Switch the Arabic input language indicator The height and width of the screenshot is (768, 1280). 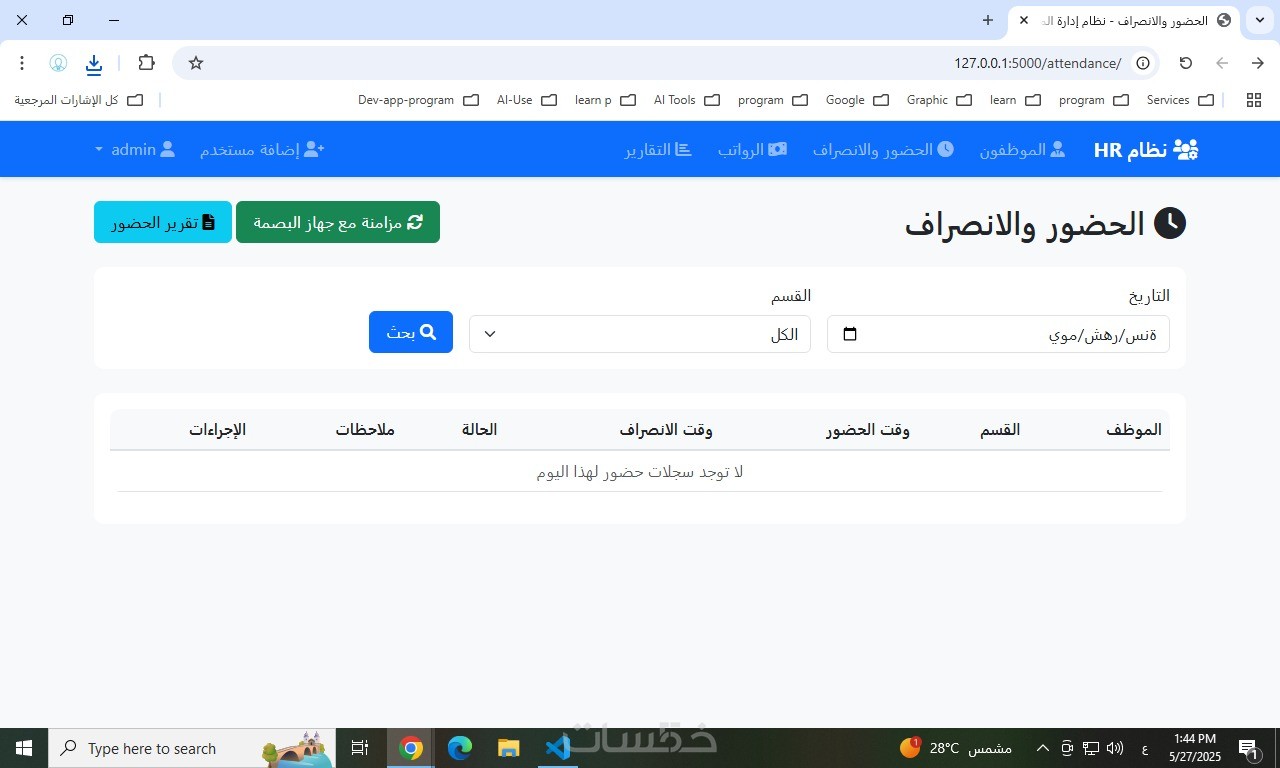[1145, 748]
